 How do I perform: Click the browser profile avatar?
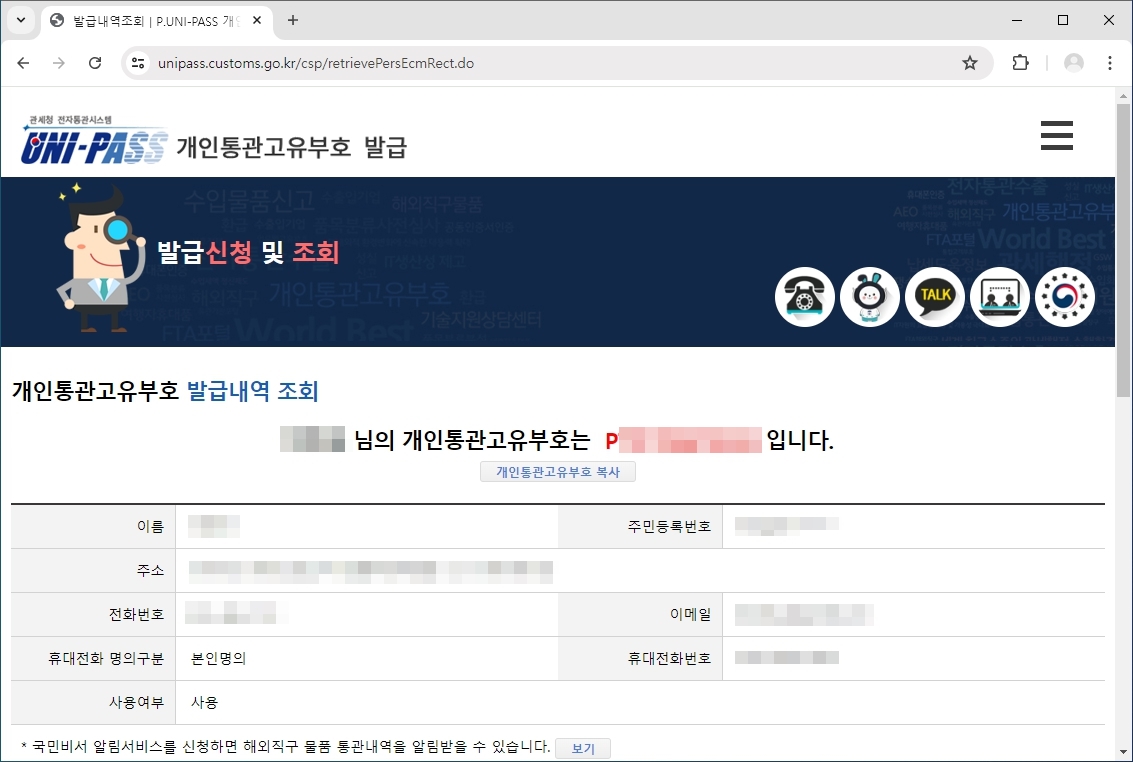point(1072,62)
